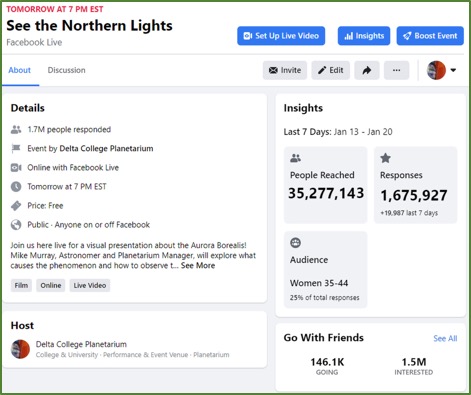Open Delta College Planetarium host profile thumbnail
The width and height of the screenshot is (471, 395).
pos(20,349)
